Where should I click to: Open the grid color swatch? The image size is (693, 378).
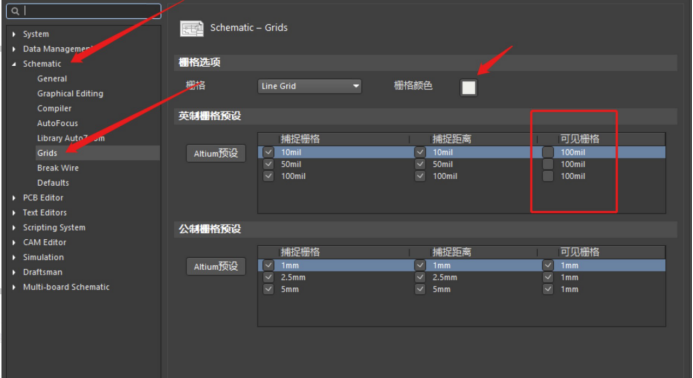click(x=468, y=88)
